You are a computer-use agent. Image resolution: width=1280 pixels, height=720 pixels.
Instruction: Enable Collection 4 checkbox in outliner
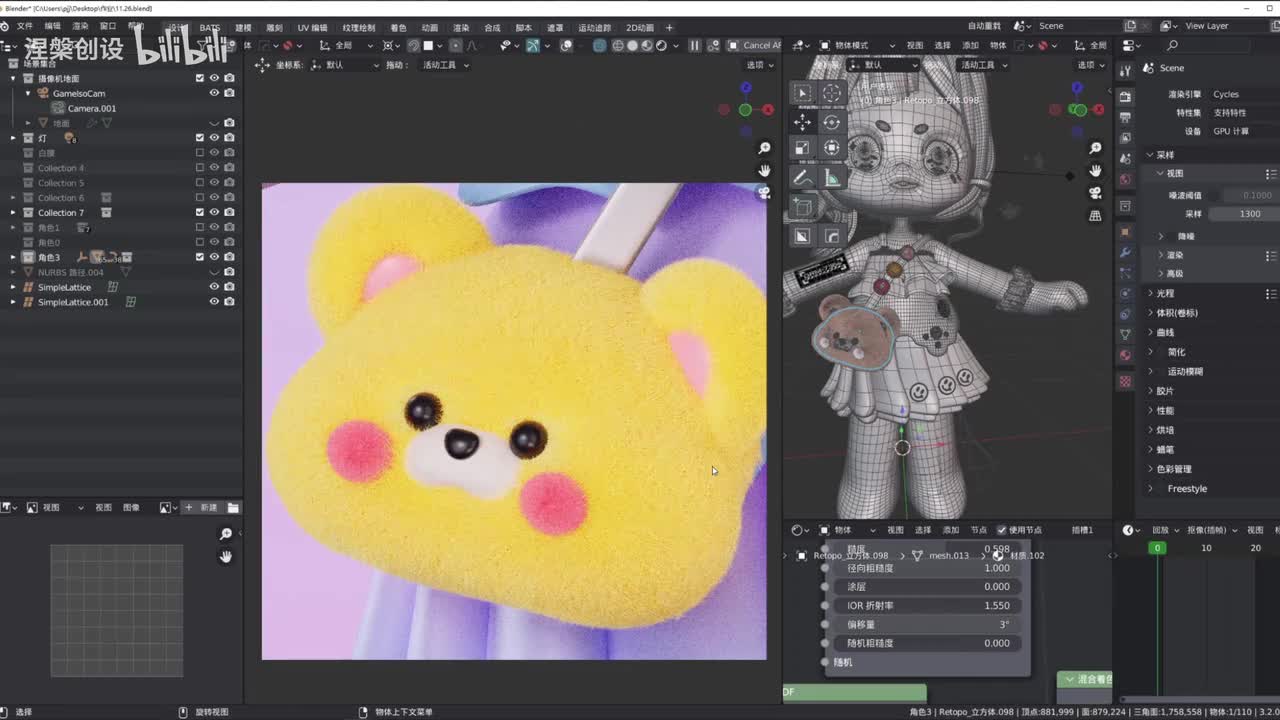pyautogui.click(x=199, y=167)
